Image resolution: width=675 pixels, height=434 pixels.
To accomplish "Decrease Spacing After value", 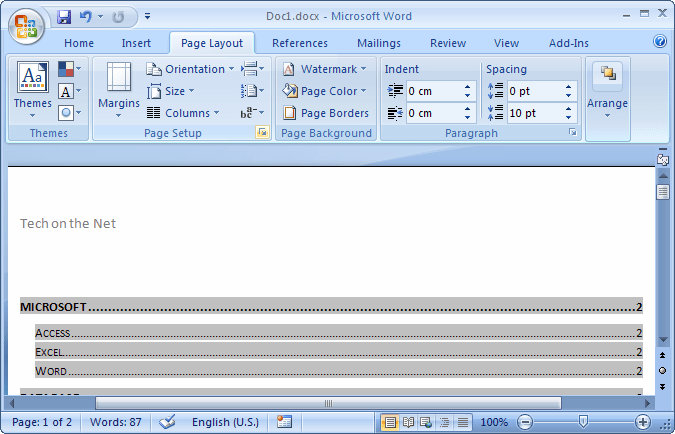I will coord(569,118).
